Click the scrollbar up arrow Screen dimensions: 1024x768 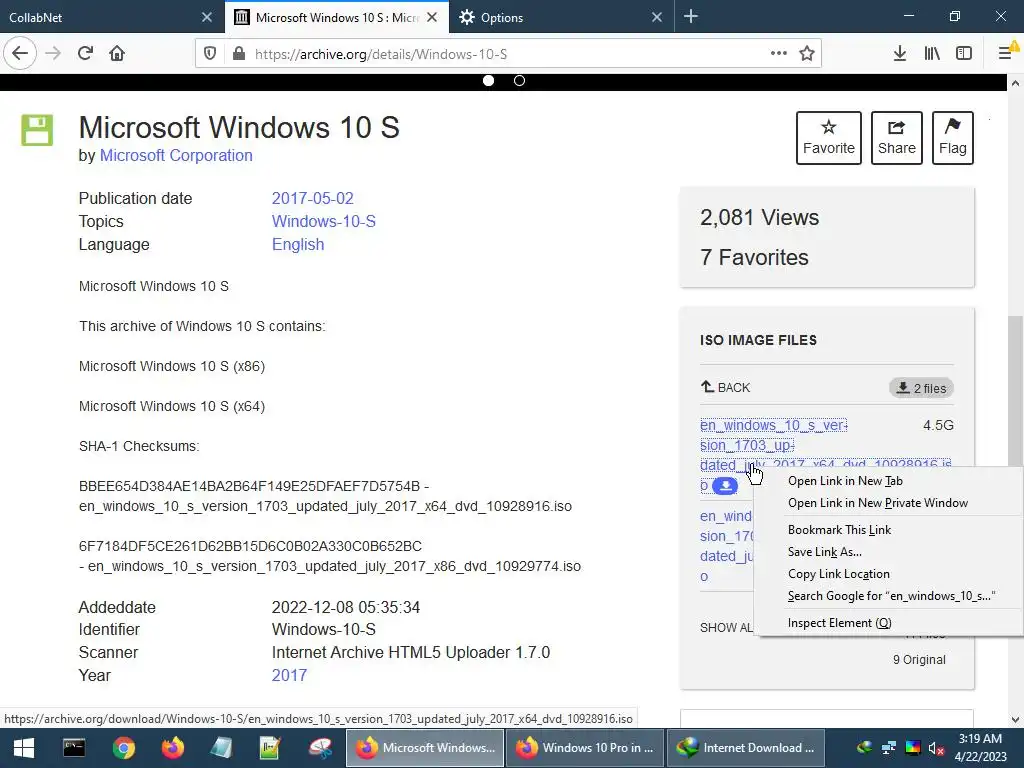(1015, 83)
